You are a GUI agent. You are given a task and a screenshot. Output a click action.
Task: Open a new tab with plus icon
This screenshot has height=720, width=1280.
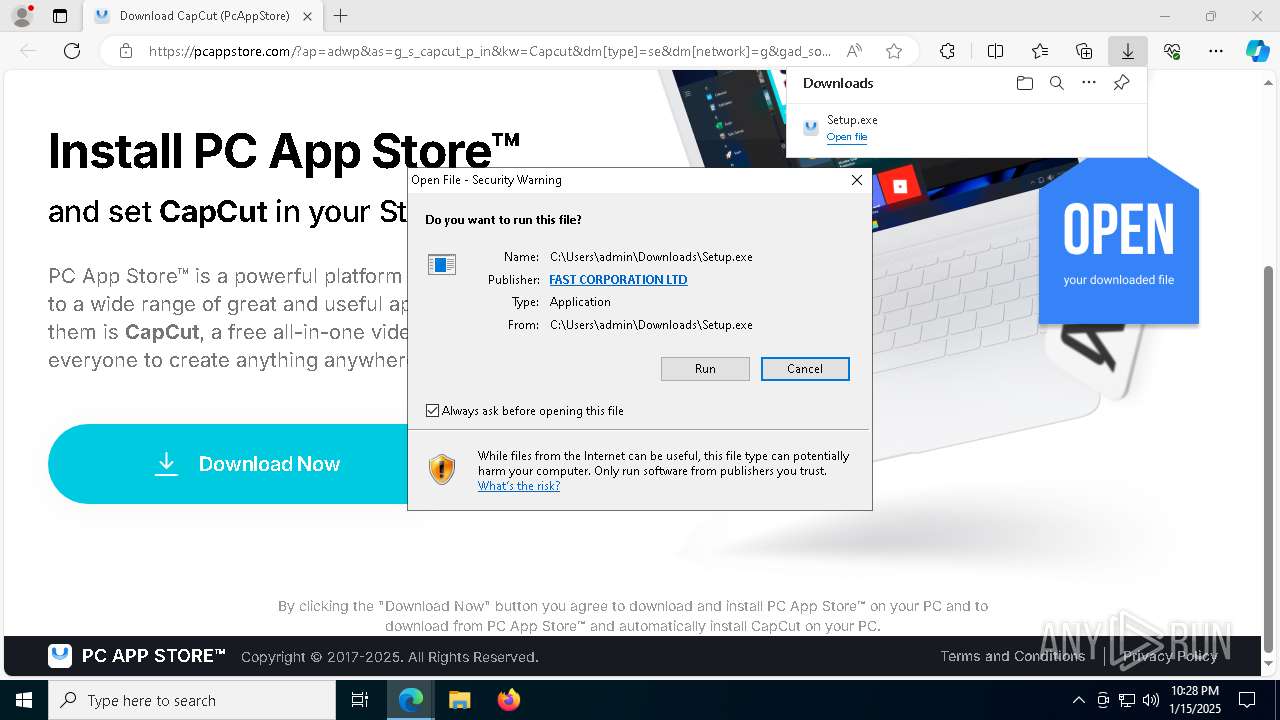pyautogui.click(x=340, y=16)
